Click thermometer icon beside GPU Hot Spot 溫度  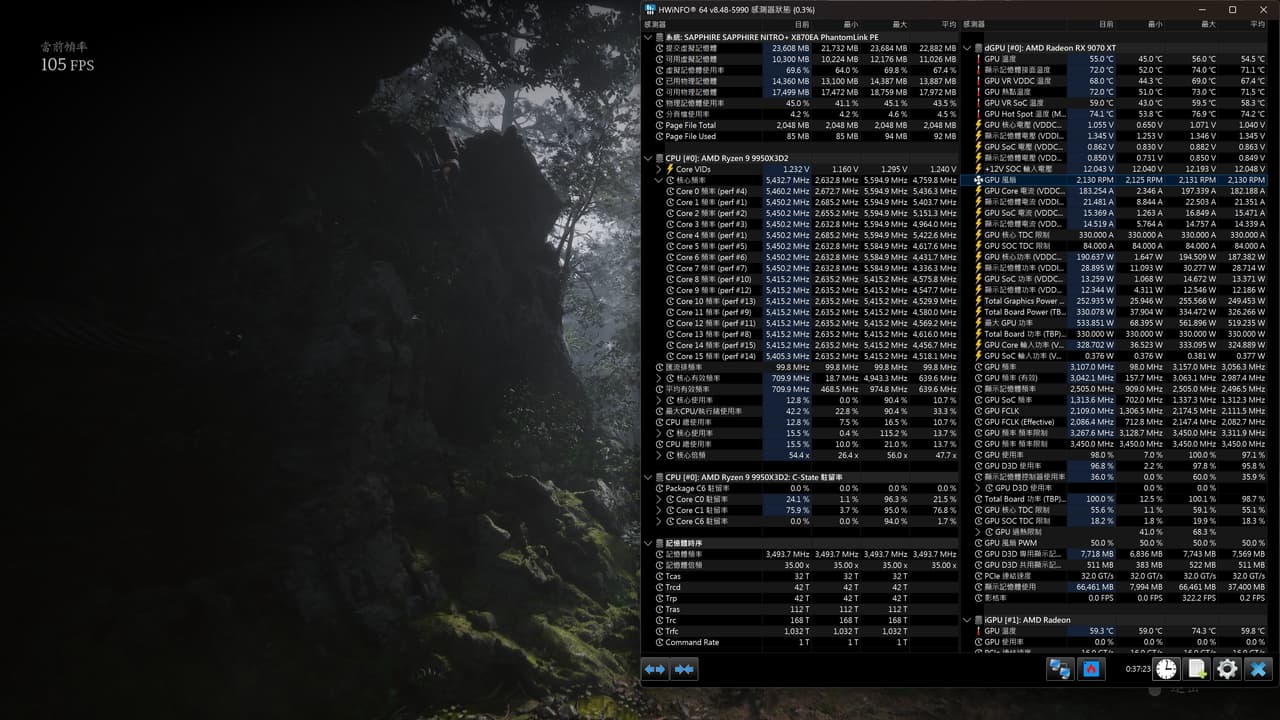coord(978,114)
